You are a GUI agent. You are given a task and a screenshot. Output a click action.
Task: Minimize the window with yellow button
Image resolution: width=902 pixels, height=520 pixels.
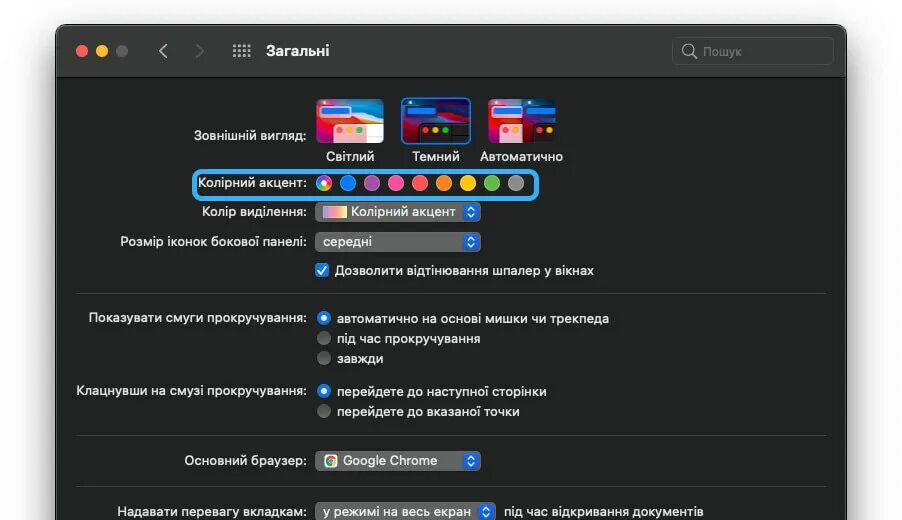(102, 51)
